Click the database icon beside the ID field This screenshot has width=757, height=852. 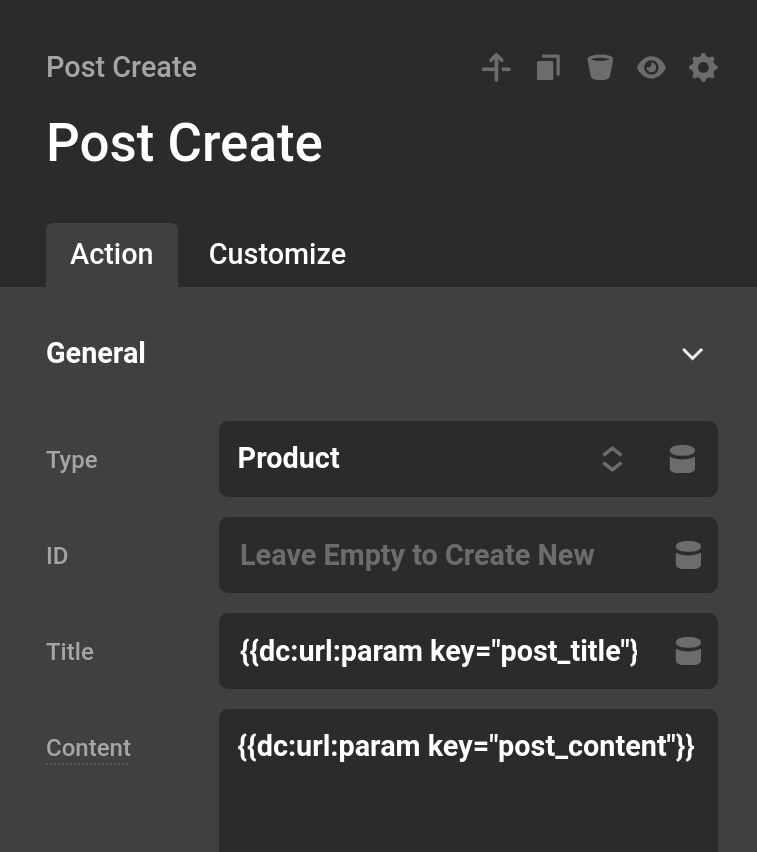coord(688,555)
